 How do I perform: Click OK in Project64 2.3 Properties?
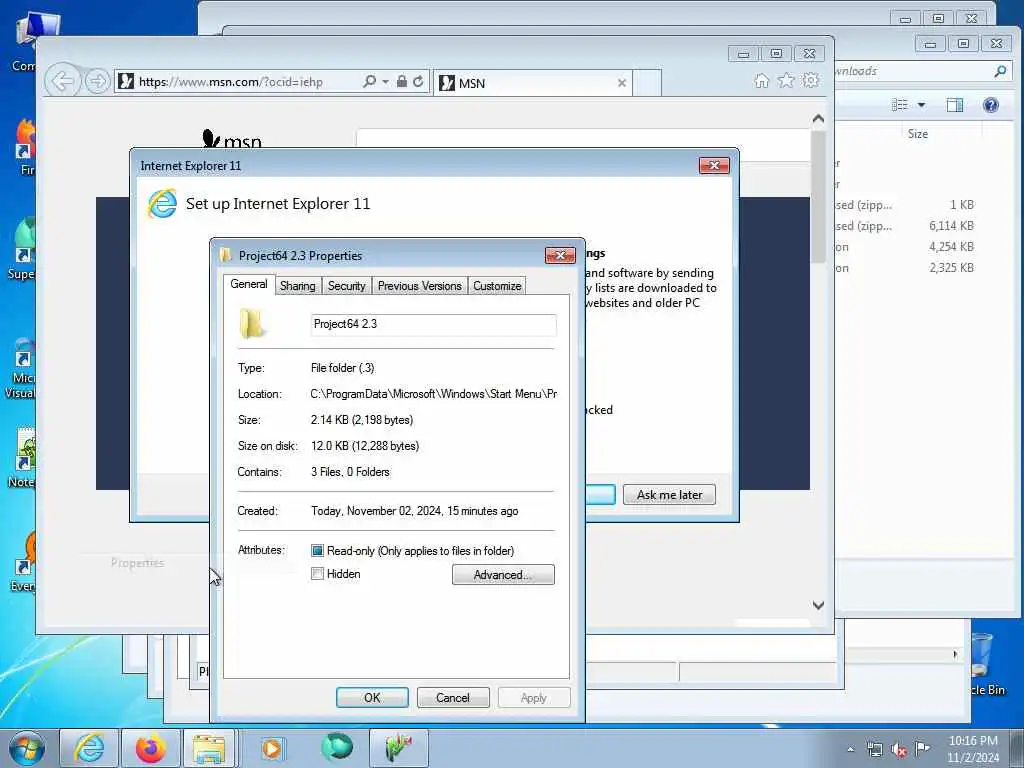point(372,697)
